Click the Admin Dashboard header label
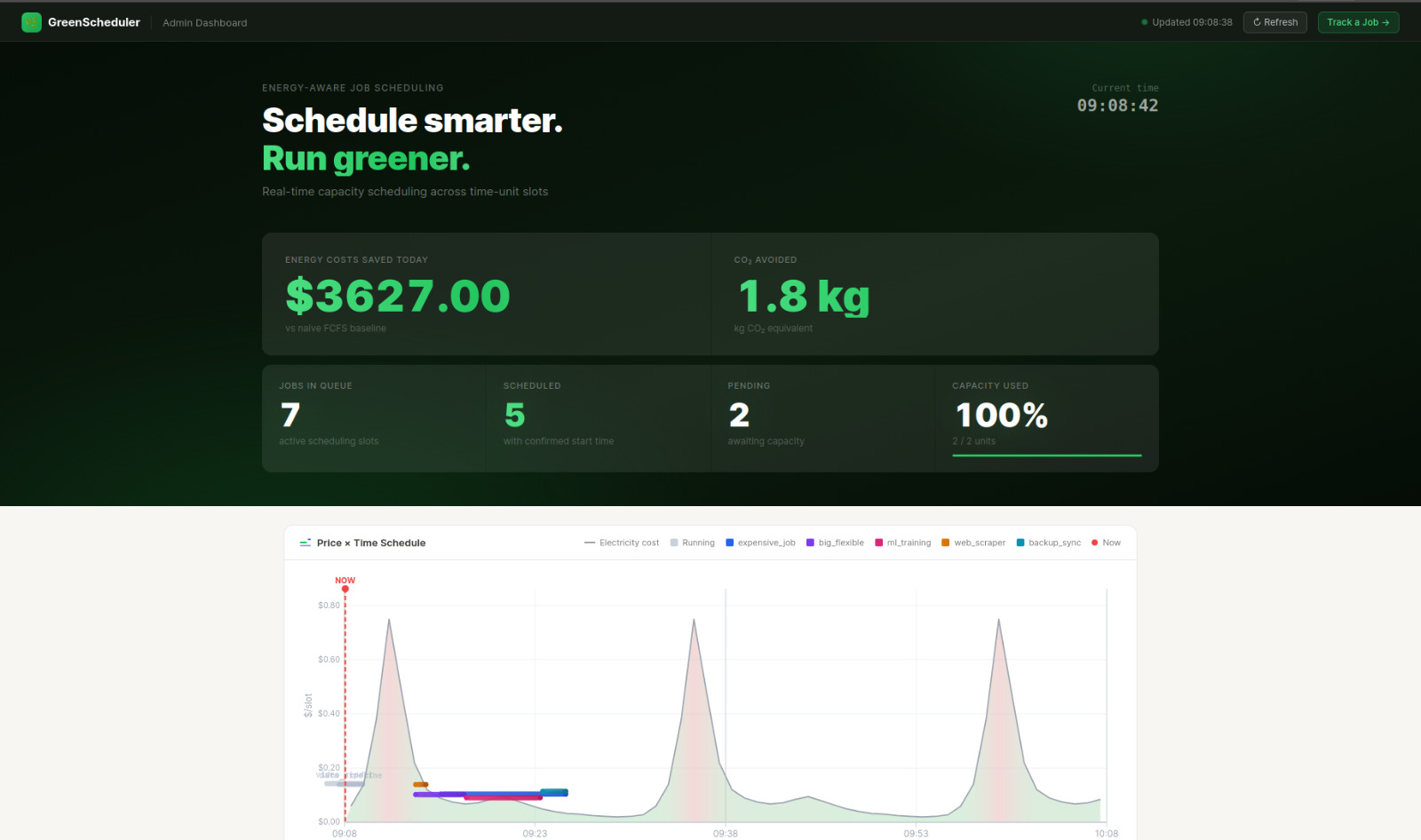The height and width of the screenshot is (840, 1421). [x=205, y=23]
